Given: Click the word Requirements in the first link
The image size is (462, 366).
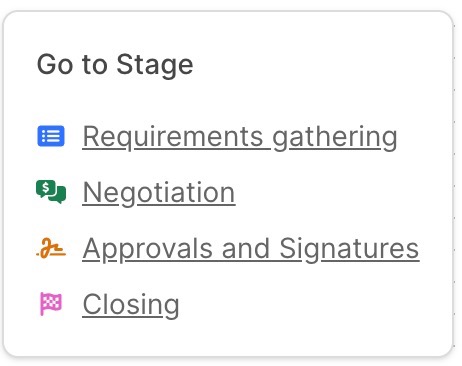Looking at the screenshot, I should pos(173,137).
